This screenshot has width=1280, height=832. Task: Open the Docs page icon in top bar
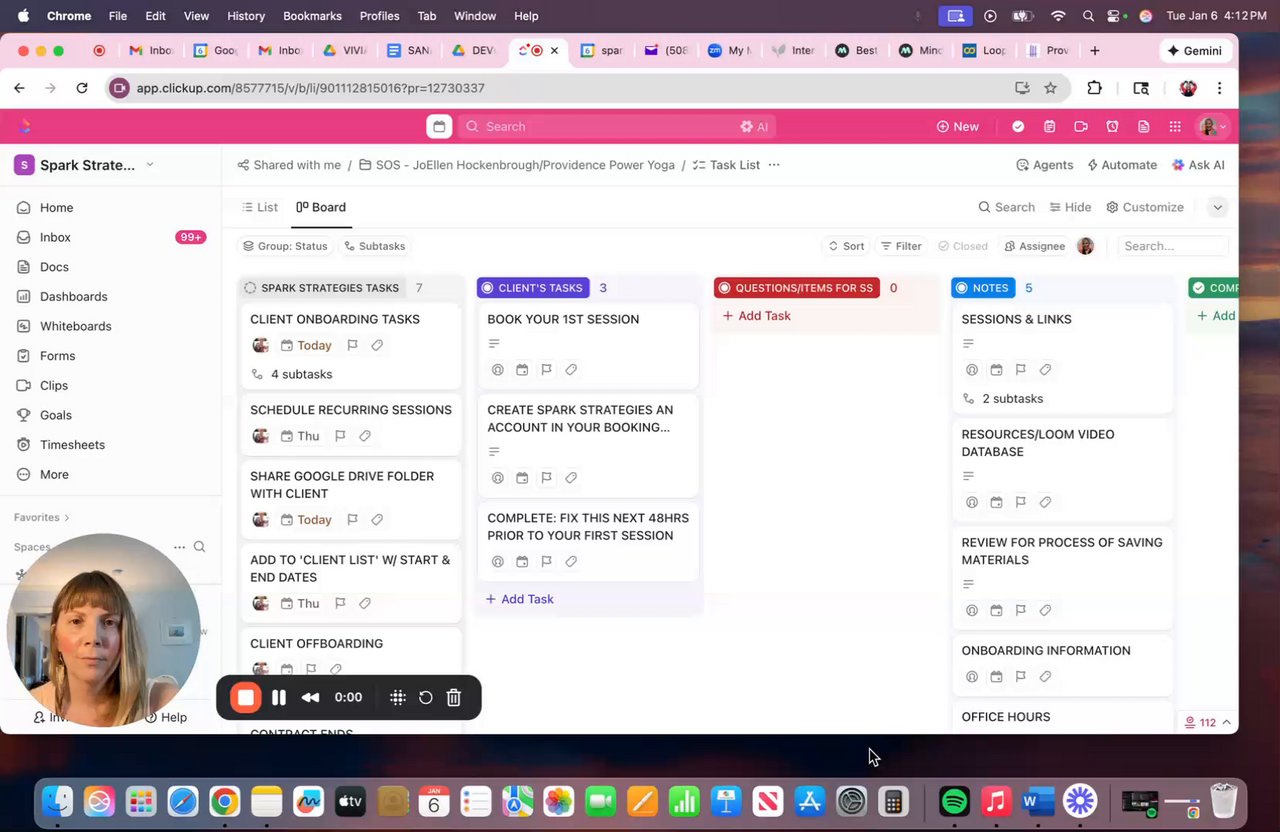click(x=1143, y=126)
